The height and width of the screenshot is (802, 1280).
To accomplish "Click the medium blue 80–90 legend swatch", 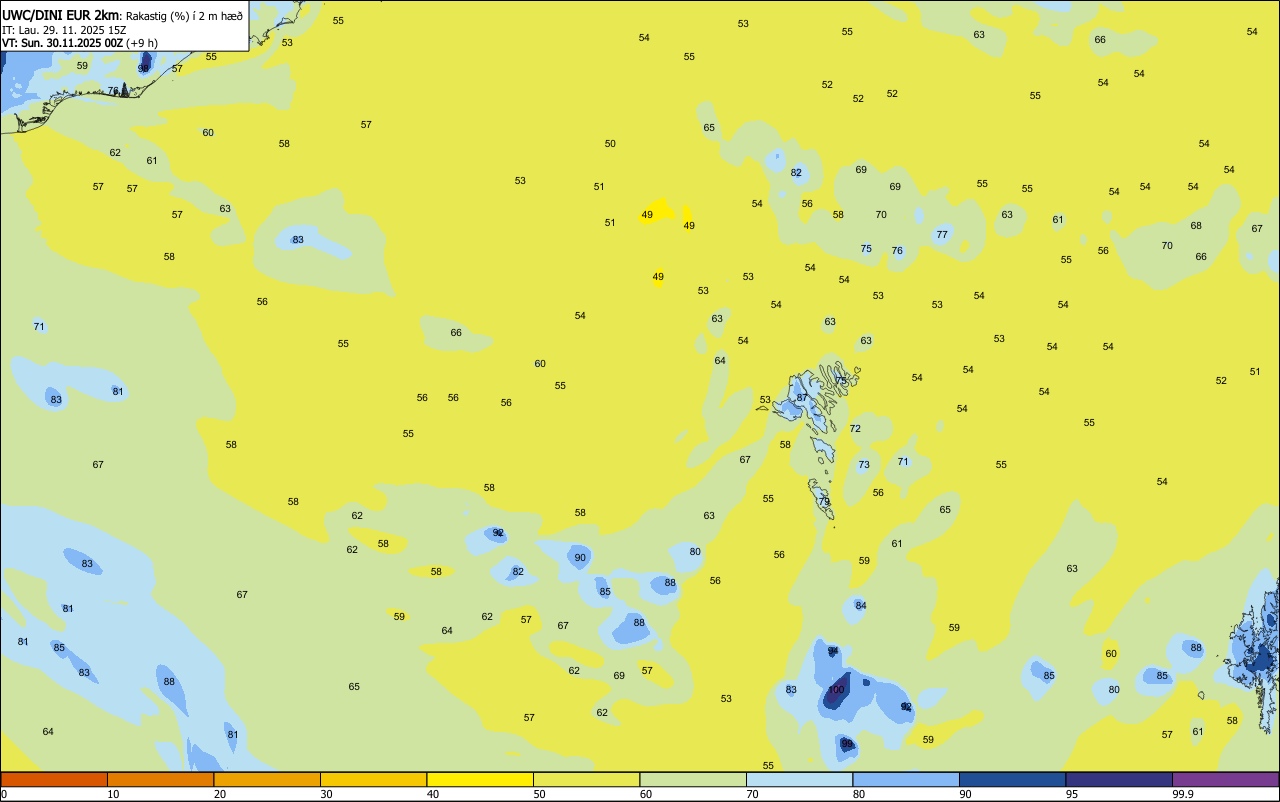I will point(906,779).
